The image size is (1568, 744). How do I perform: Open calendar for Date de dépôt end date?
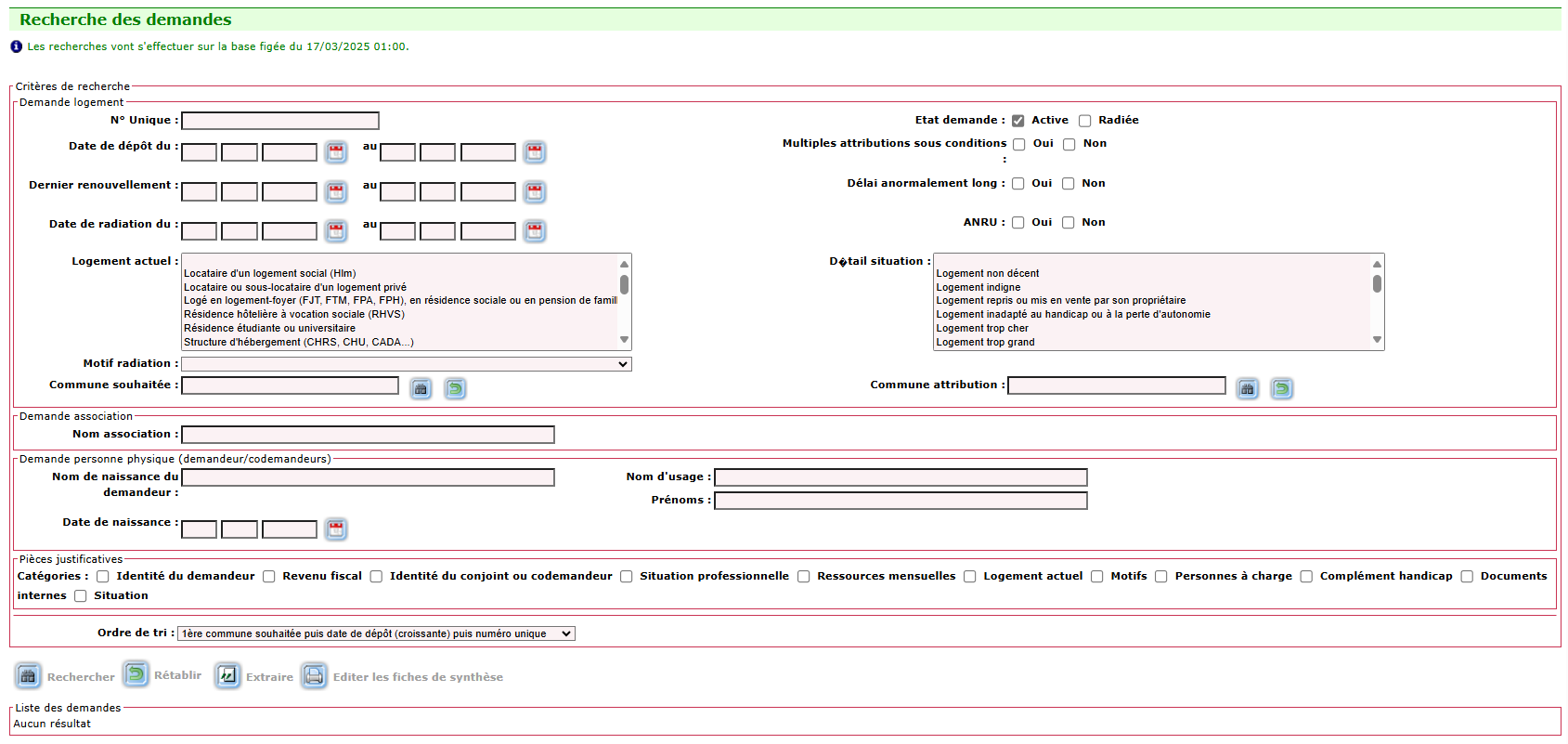pos(535,151)
